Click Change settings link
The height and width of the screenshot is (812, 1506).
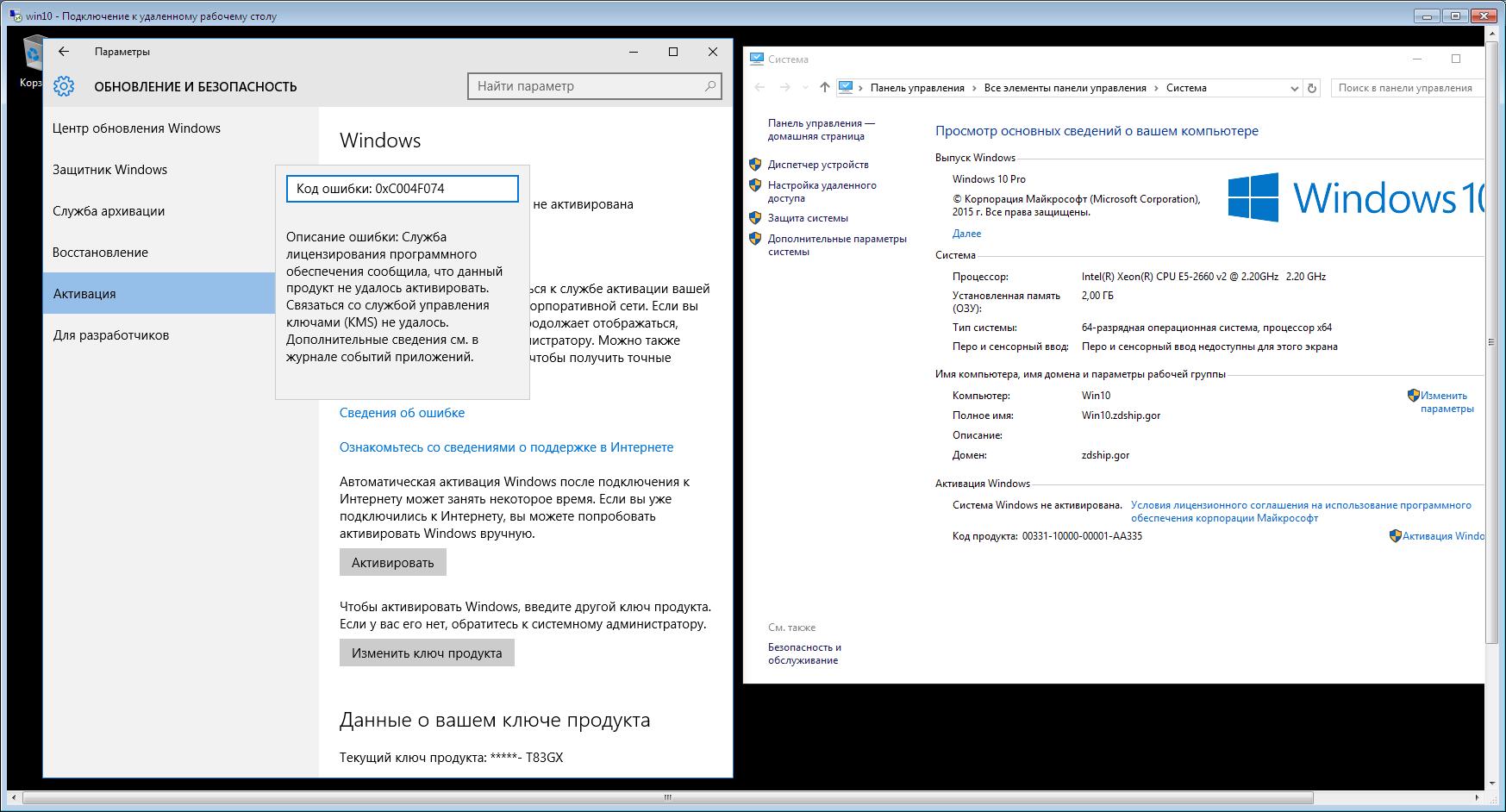[1447, 402]
